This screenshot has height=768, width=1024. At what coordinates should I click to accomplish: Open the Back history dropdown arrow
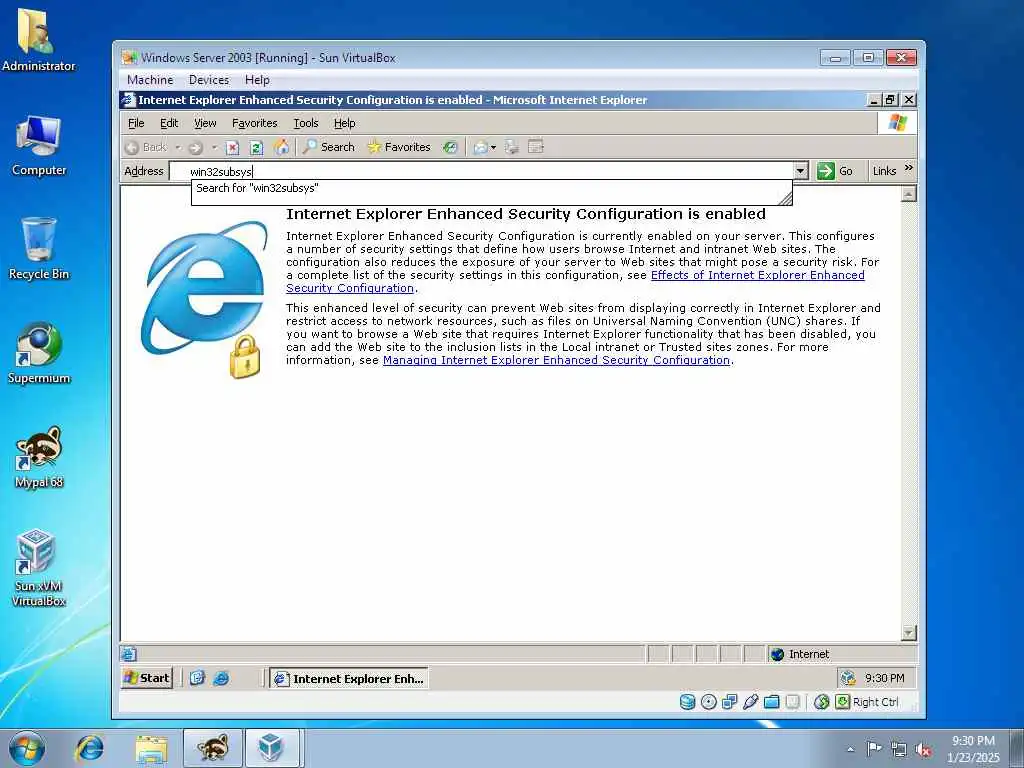click(x=178, y=148)
